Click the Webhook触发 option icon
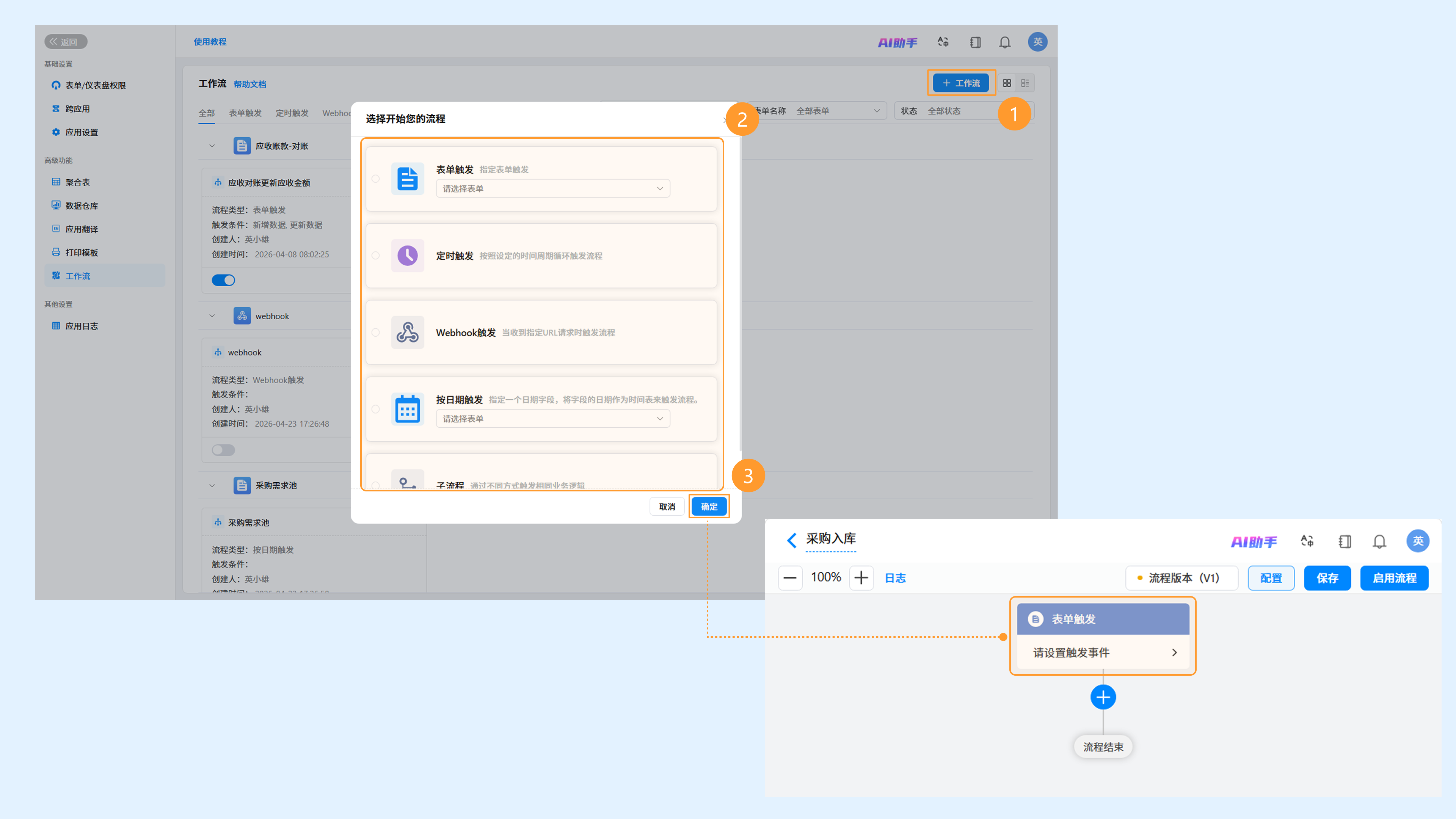This screenshot has height=819, width=1456. click(x=408, y=333)
